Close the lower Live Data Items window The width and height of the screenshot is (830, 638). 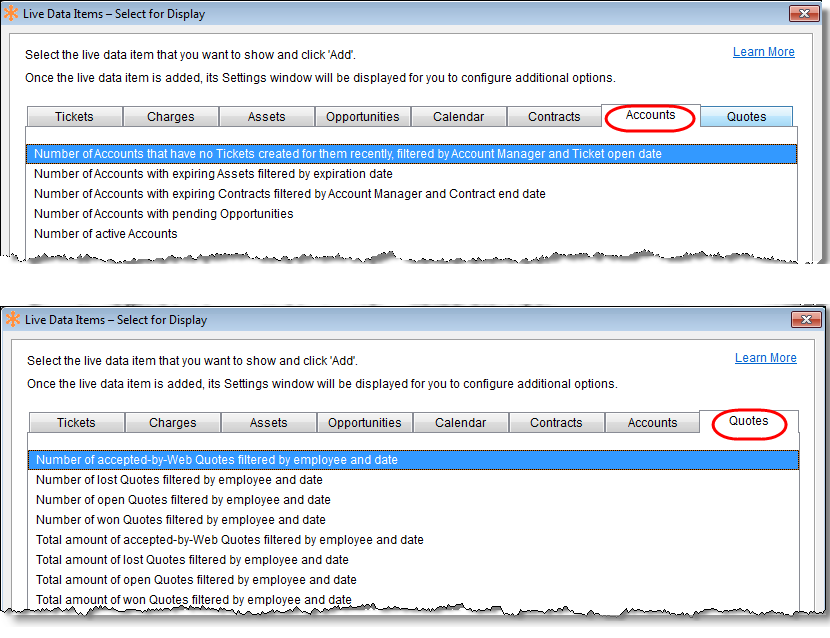pyautogui.click(x=805, y=320)
